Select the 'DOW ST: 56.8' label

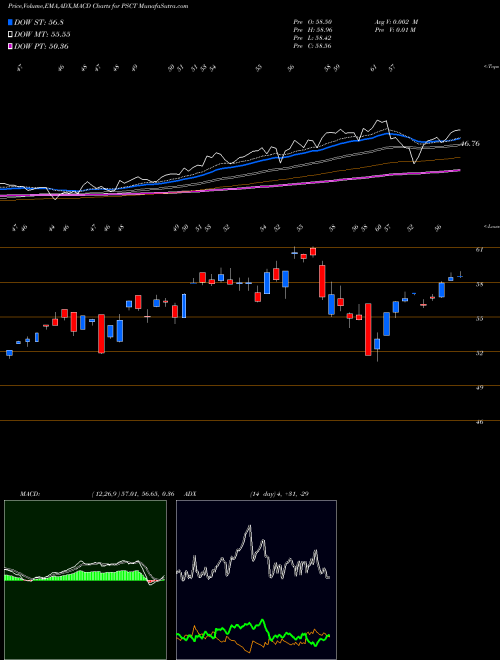pos(39,22)
